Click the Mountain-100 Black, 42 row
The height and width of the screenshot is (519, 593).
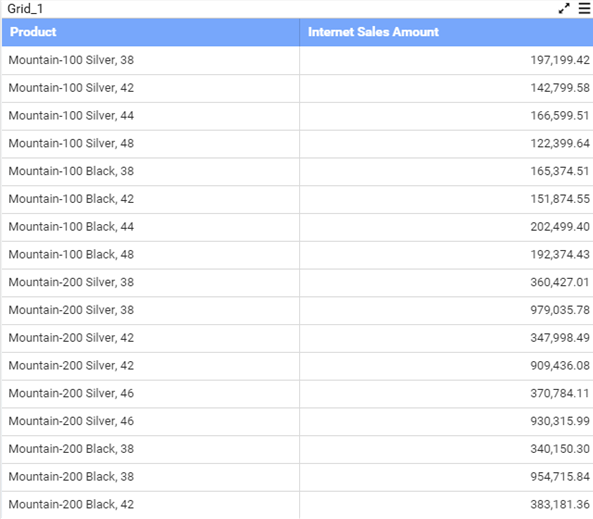[x=297, y=199]
